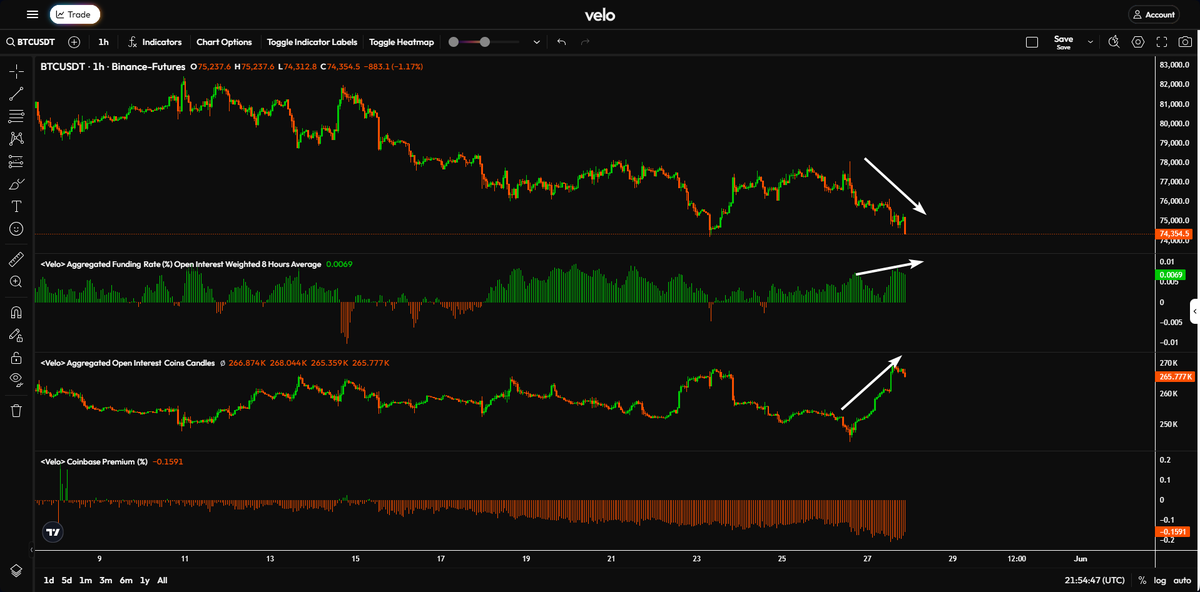Open the hamburger main menu
This screenshot has width=1200, height=592.
(33, 15)
